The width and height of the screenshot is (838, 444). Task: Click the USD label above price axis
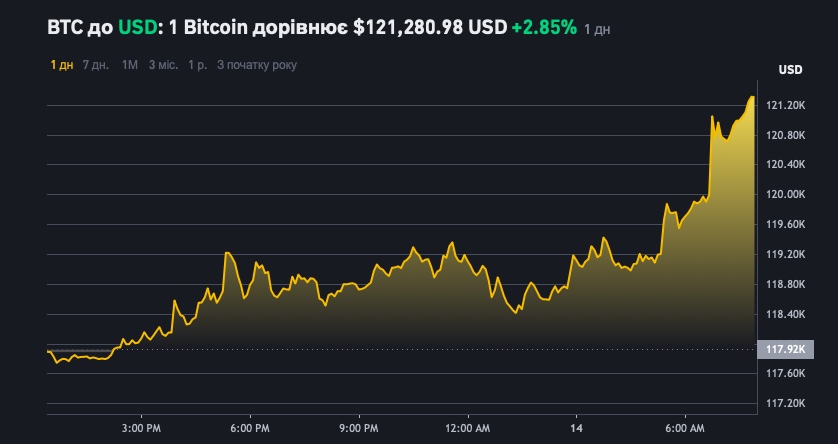790,70
